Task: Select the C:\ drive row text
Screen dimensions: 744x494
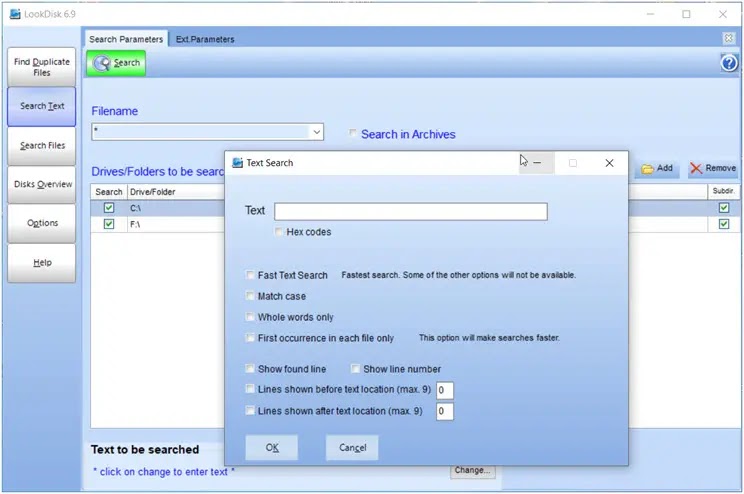Action: point(135,208)
